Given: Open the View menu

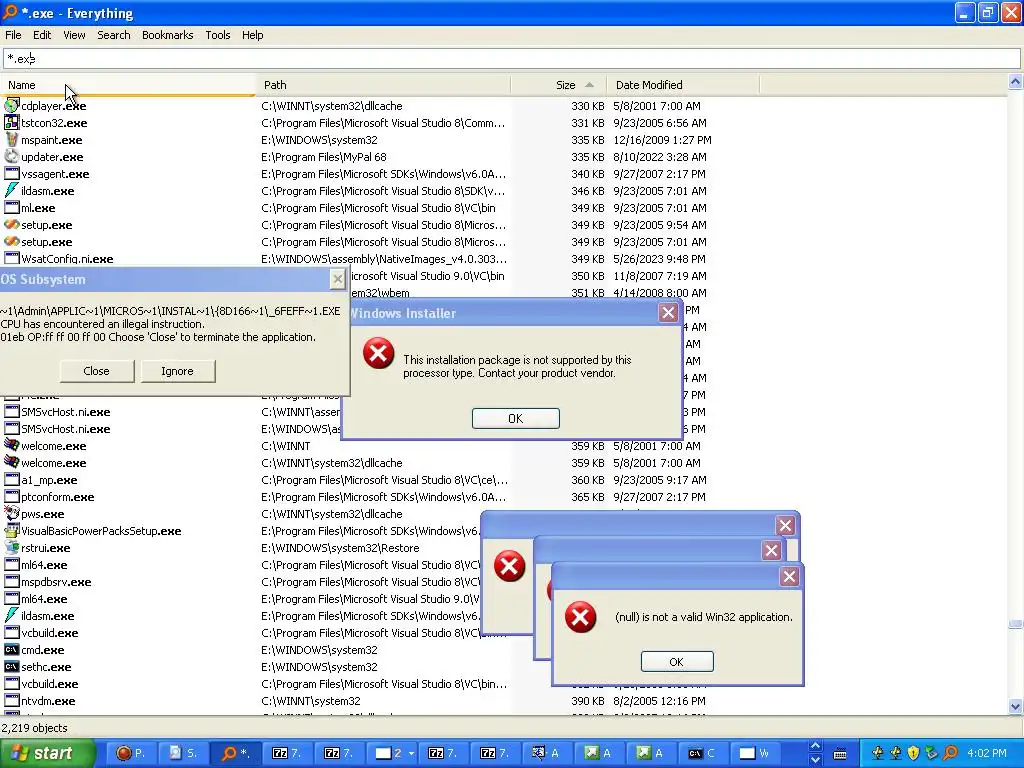Looking at the screenshot, I should point(74,35).
